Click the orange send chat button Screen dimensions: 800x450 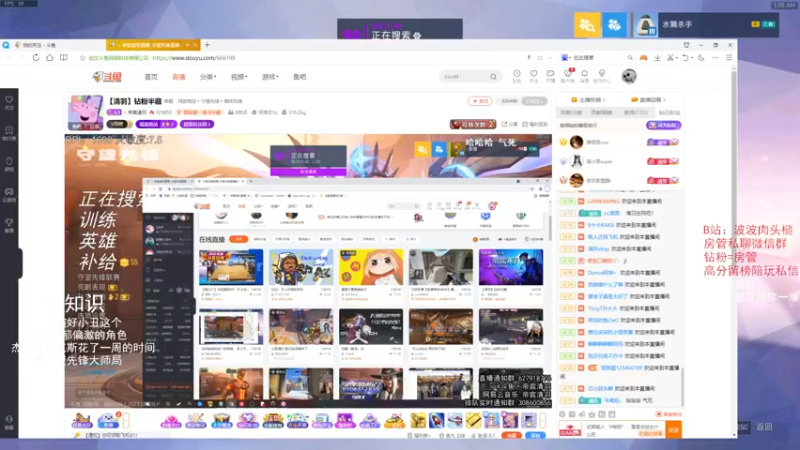click(x=673, y=430)
